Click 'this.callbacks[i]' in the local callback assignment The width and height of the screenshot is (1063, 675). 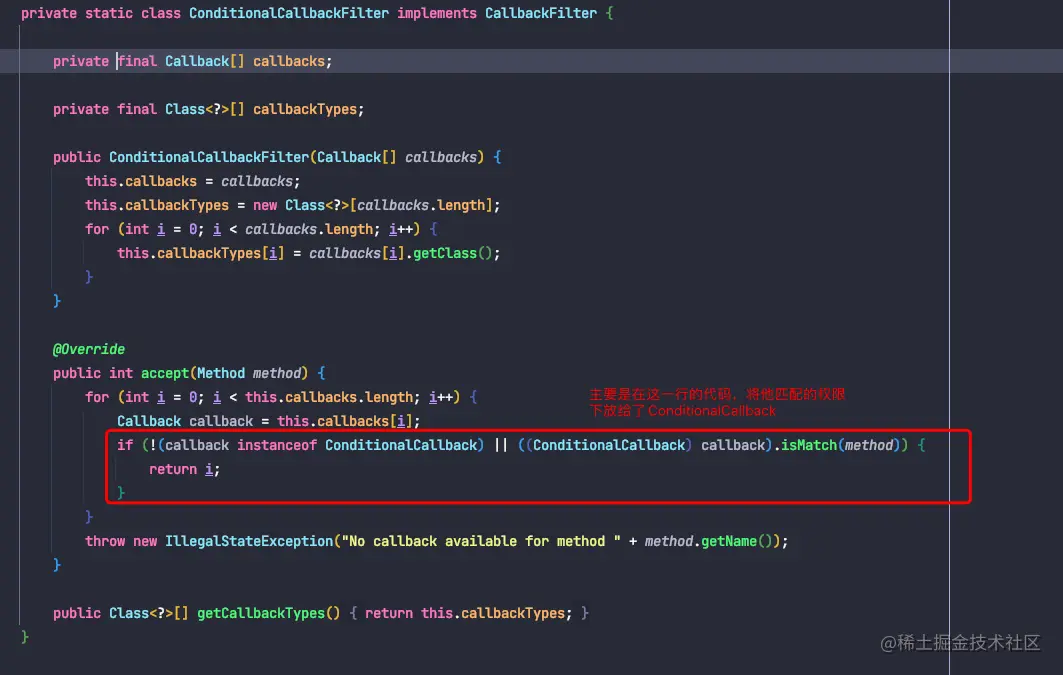pyautogui.click(x=344, y=422)
